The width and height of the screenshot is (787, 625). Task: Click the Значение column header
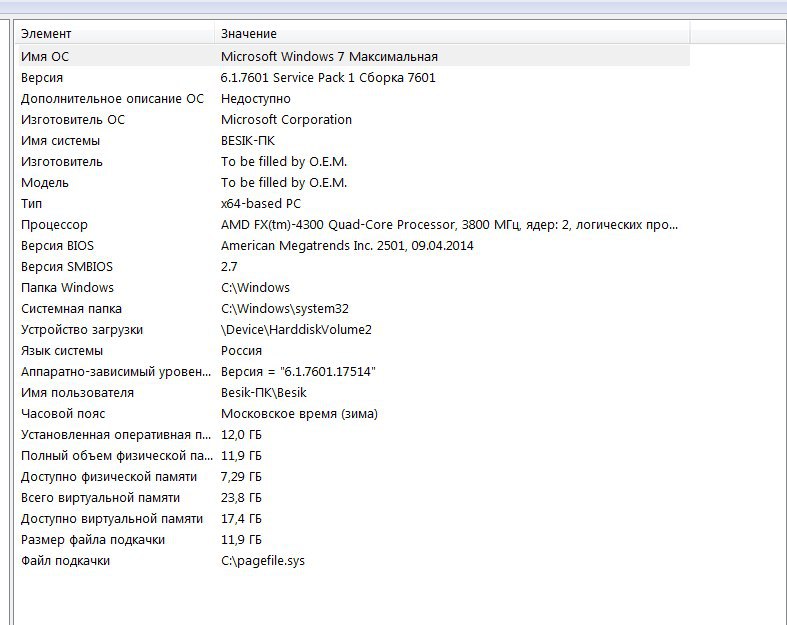[x=452, y=34]
